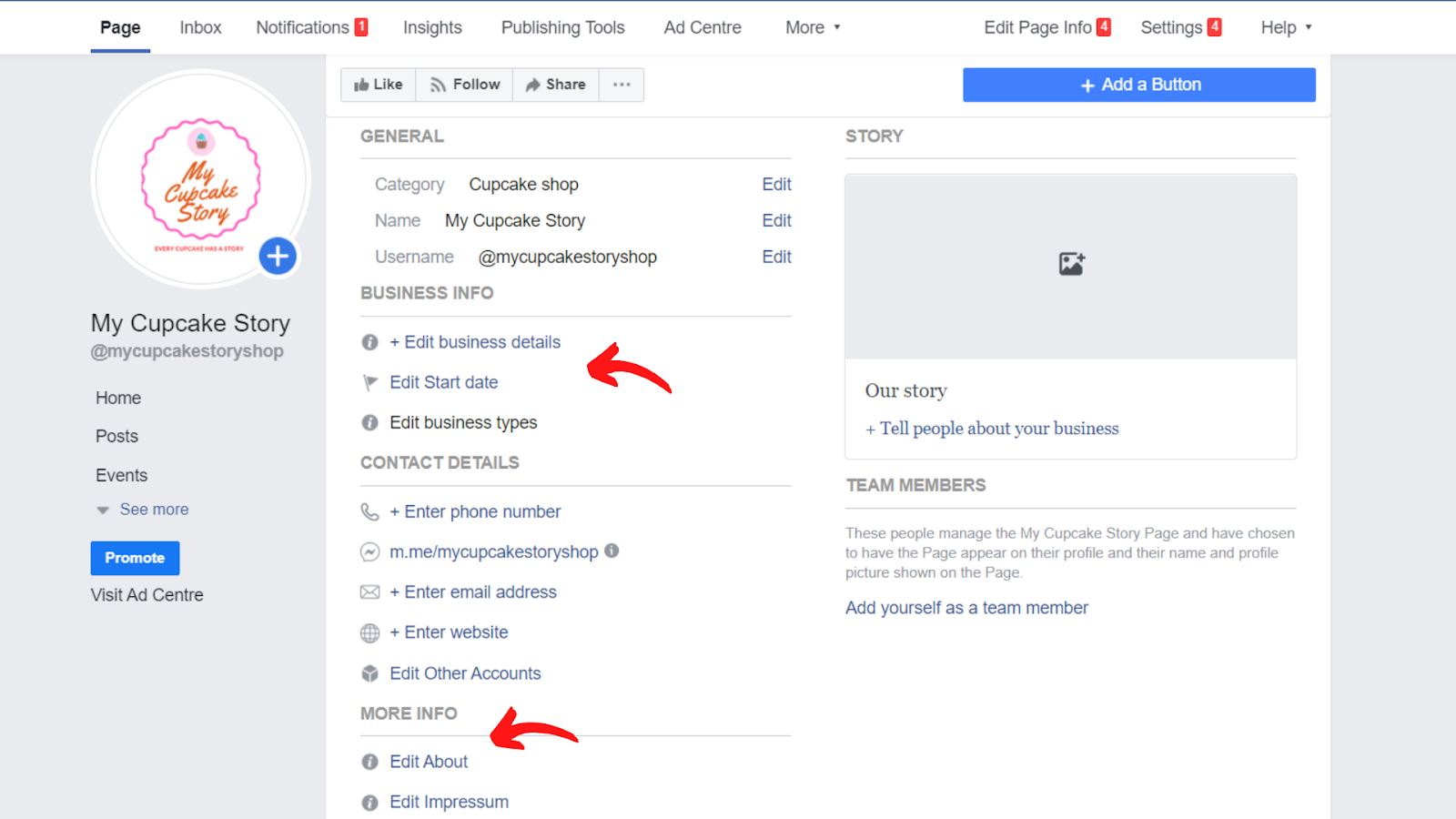Click info icon beside Edit About
Screen dimensions: 1456x819
click(369, 763)
